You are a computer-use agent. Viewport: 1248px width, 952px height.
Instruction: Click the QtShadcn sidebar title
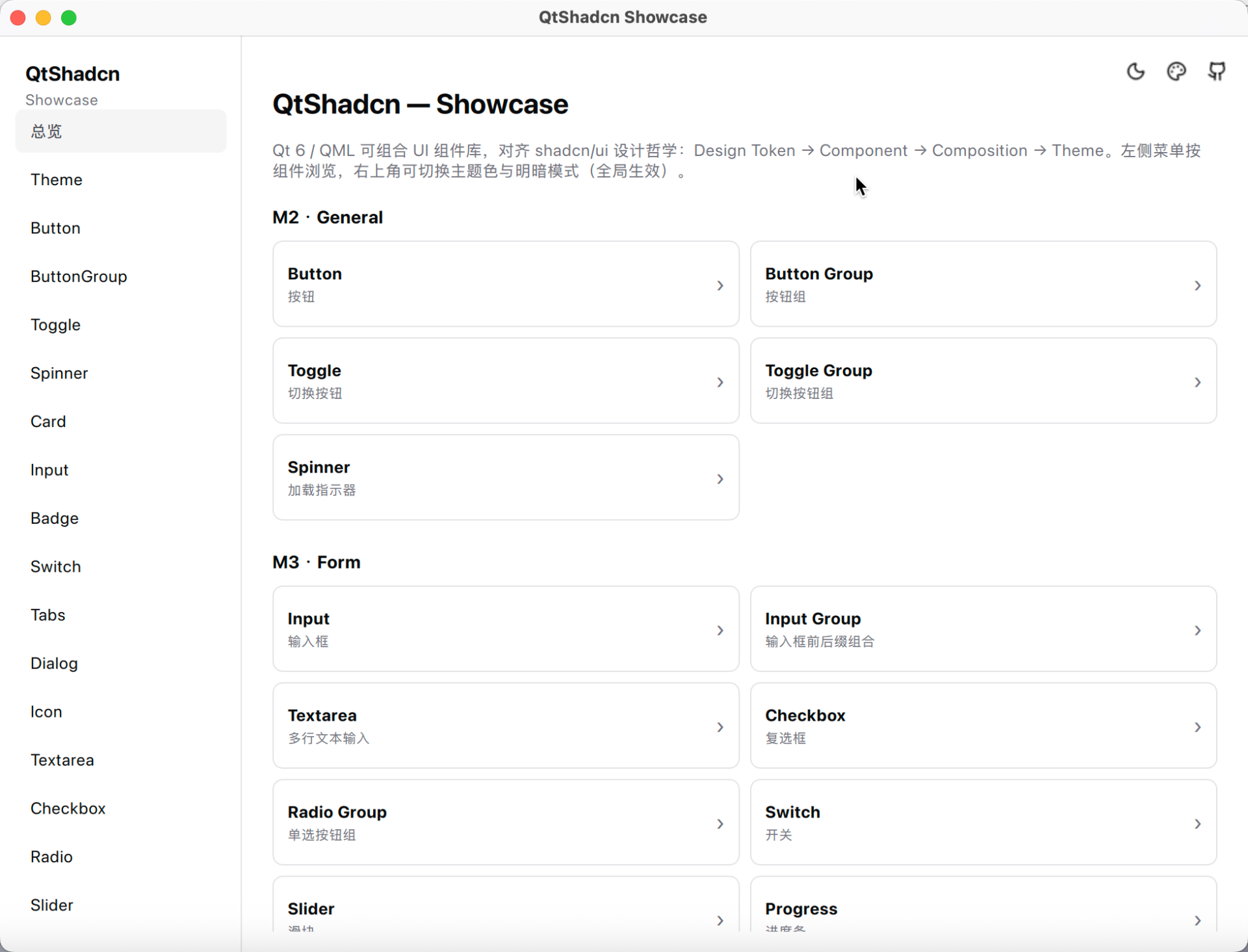(x=73, y=74)
